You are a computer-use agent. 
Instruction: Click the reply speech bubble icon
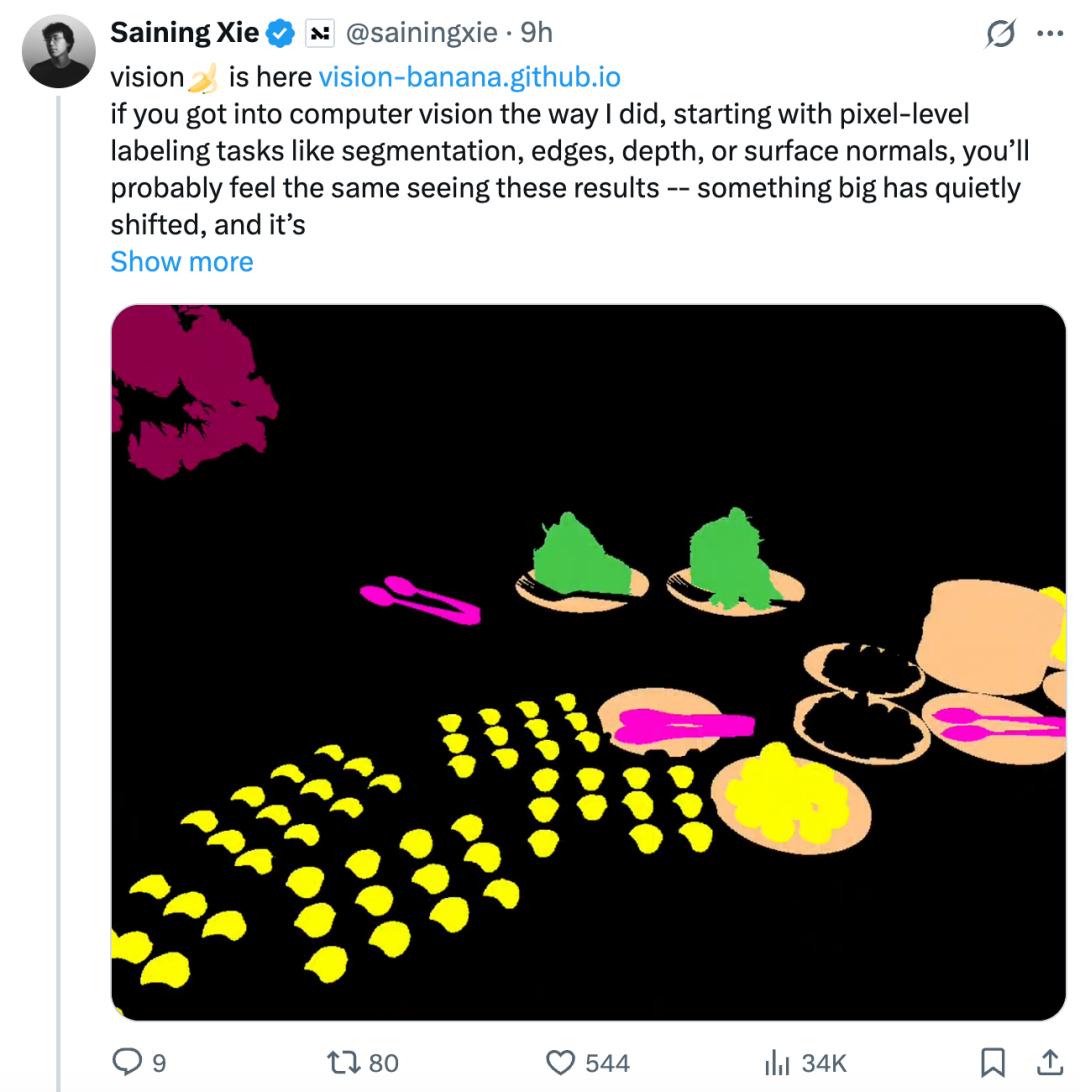coord(127,1061)
